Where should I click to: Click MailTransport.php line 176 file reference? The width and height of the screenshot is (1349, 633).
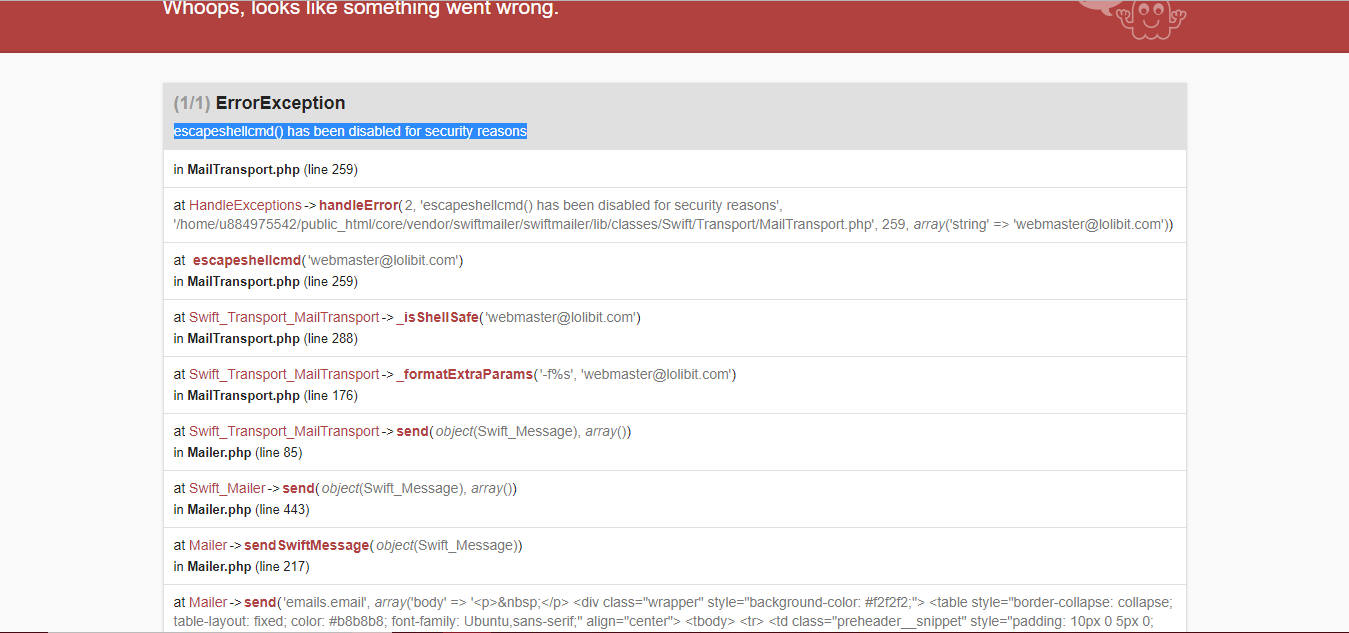point(243,395)
